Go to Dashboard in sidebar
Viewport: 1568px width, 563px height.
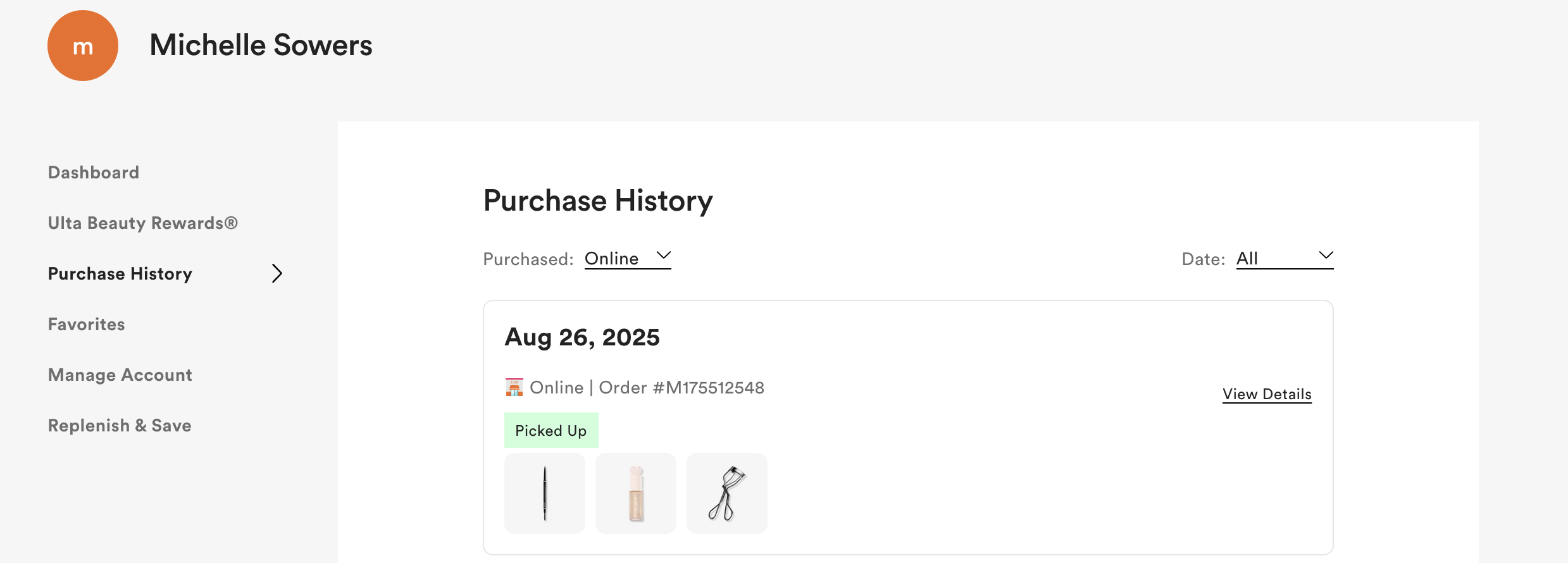tap(94, 173)
